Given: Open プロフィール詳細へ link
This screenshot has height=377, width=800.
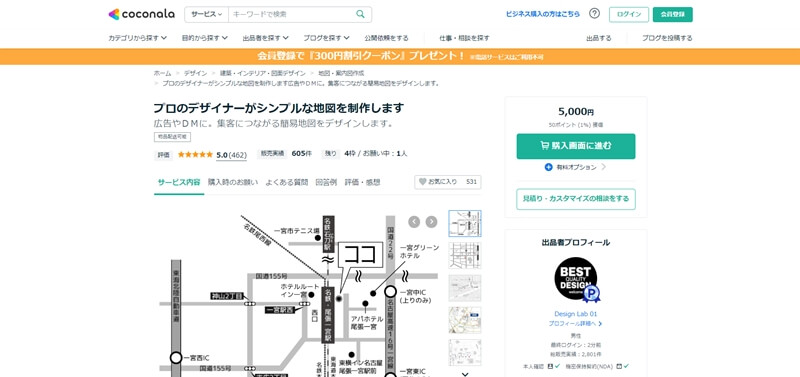Looking at the screenshot, I should tap(576, 323).
